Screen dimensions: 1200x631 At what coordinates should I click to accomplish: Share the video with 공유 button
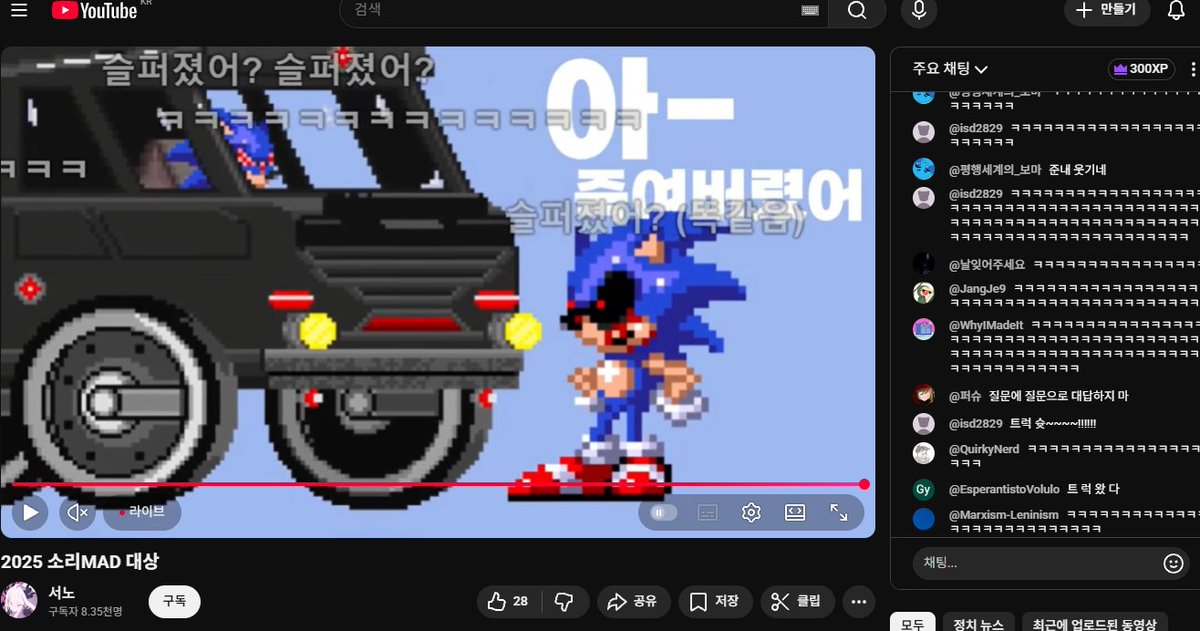tap(633, 601)
